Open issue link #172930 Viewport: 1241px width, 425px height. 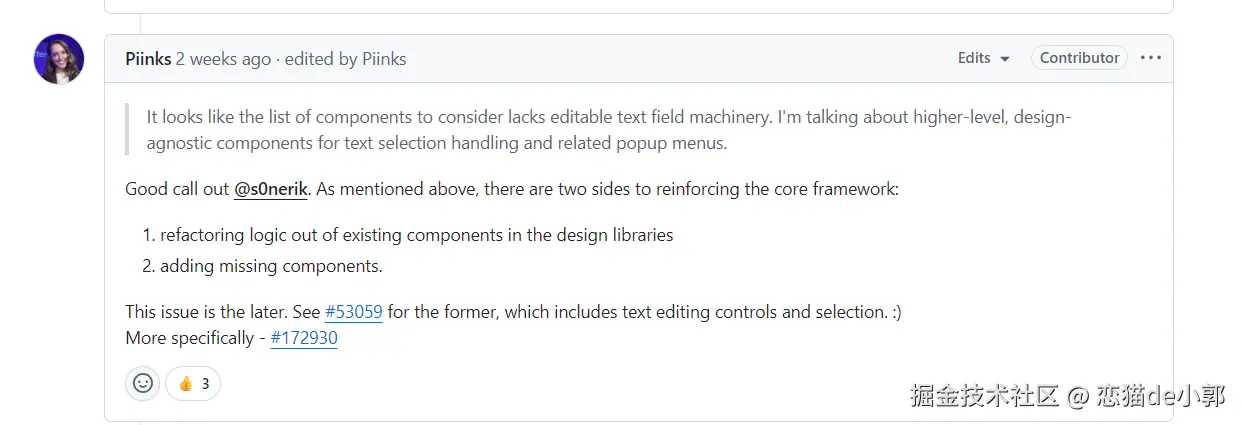(304, 338)
